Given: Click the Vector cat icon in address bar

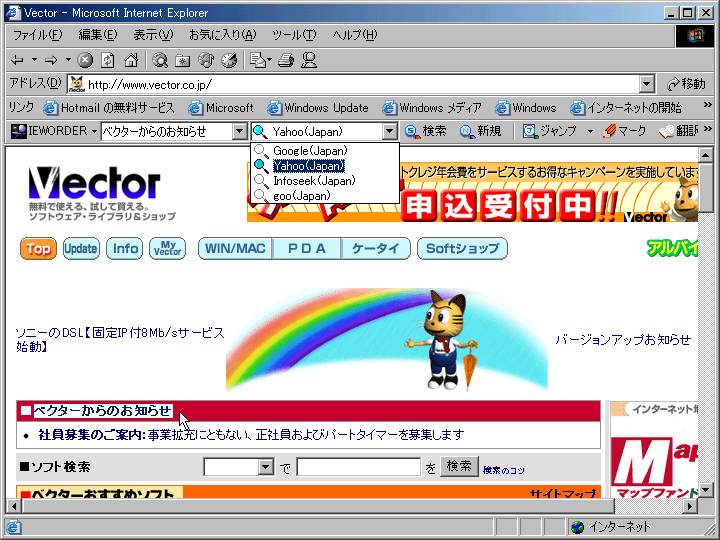Looking at the screenshot, I should point(77,84).
